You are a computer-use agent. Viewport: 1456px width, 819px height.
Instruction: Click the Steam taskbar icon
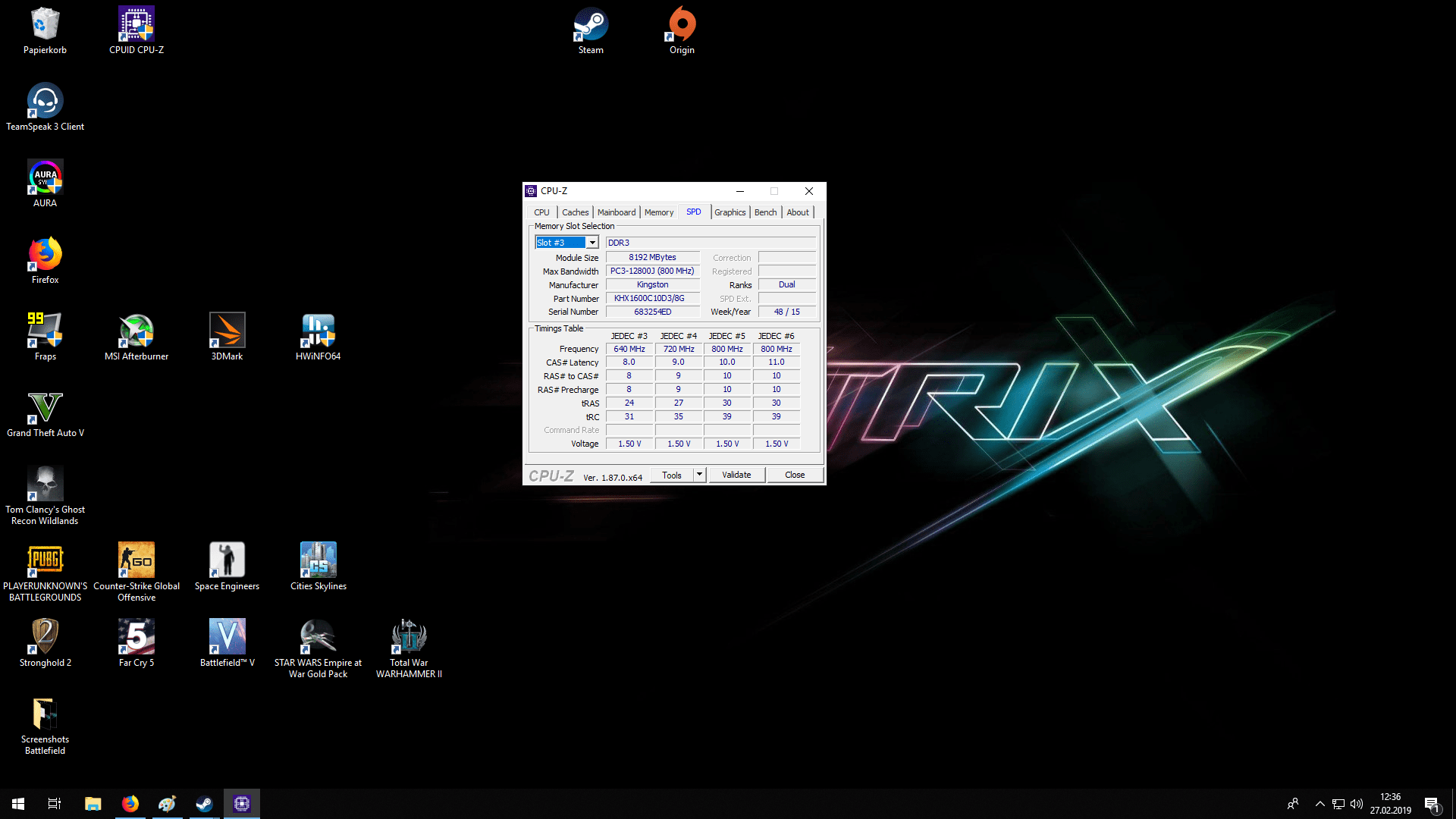tap(205, 804)
